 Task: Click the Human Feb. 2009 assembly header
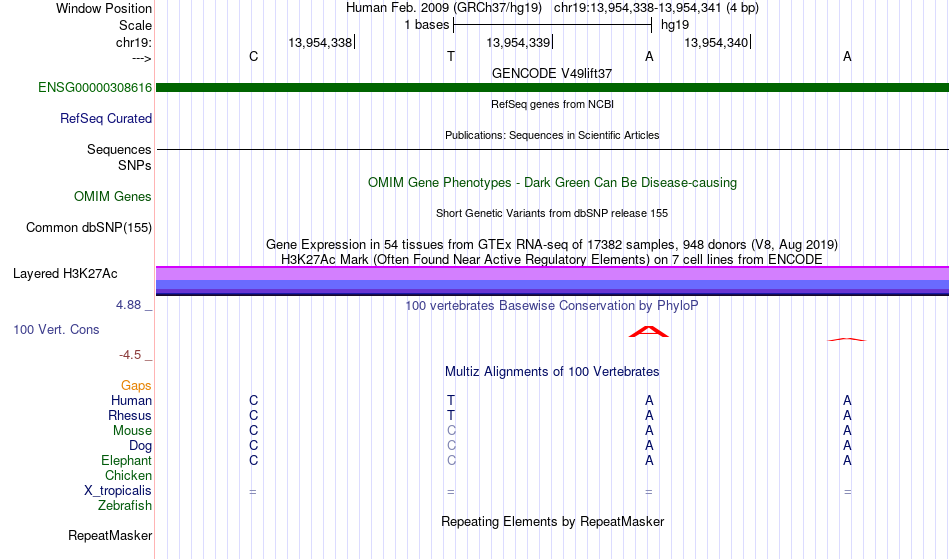click(x=443, y=8)
